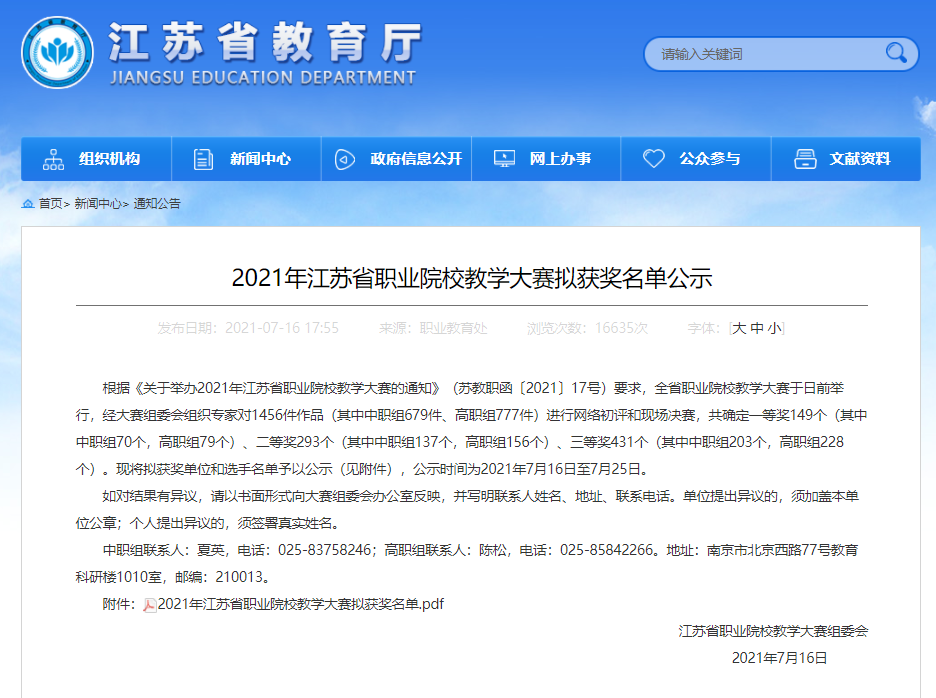
Task: Go to 新闻中心 in the breadcrumb
Action: pyautogui.click(x=98, y=204)
